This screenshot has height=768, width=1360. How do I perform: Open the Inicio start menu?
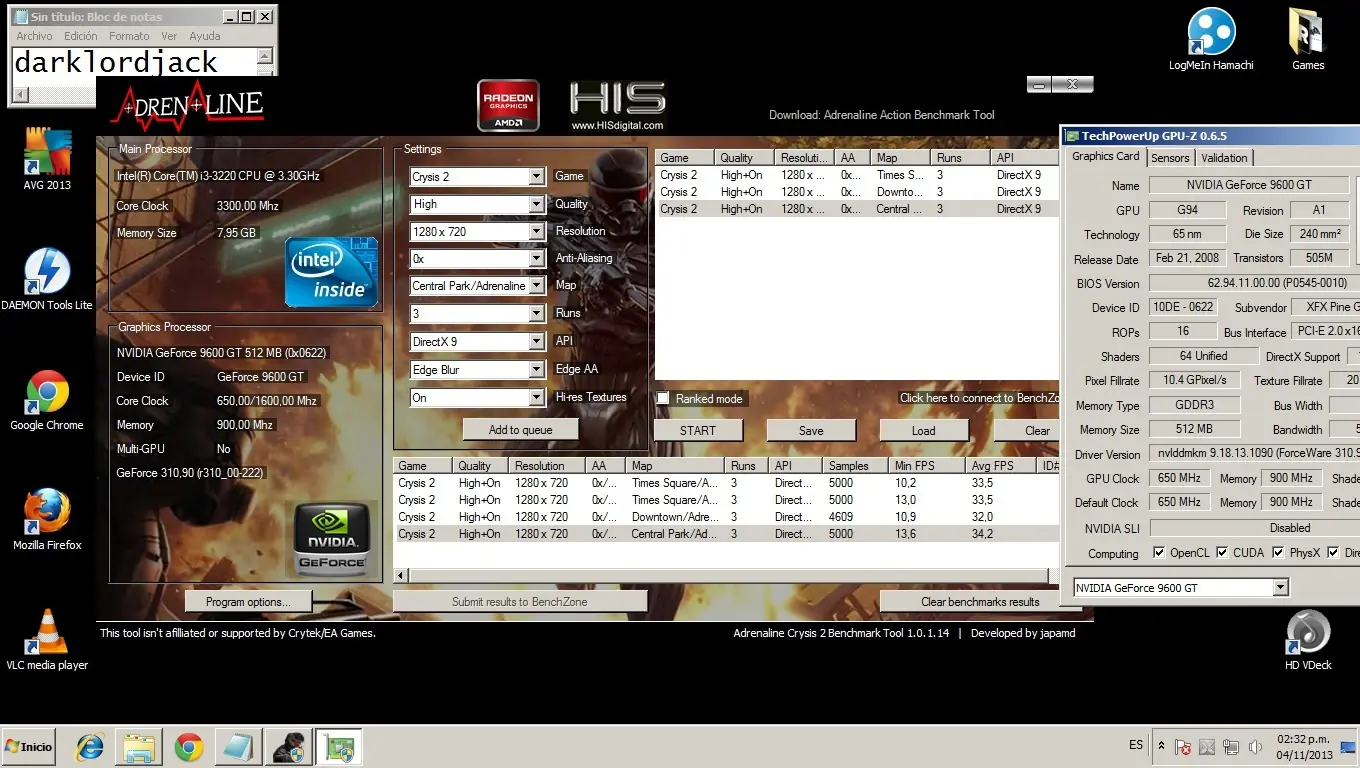pos(28,747)
